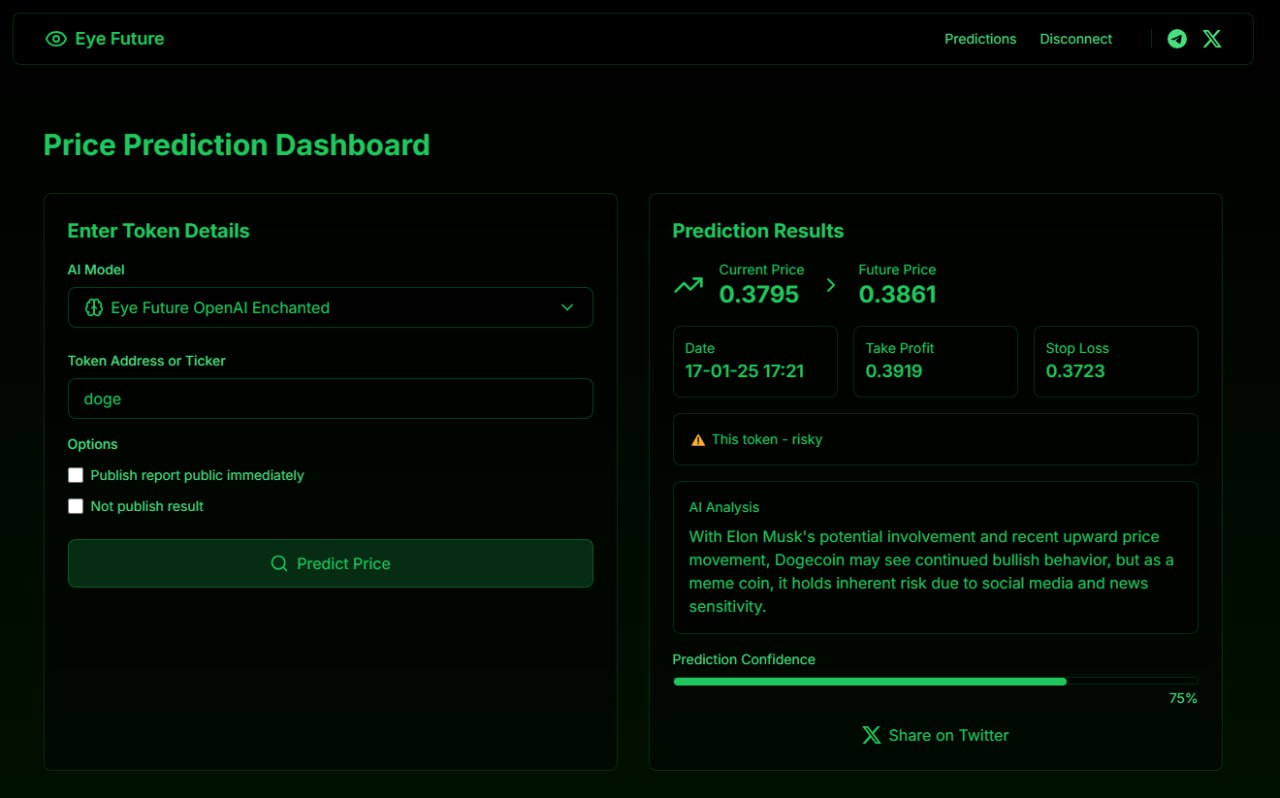
Task: Enable Publish report public immediately checkbox
Action: [75, 475]
